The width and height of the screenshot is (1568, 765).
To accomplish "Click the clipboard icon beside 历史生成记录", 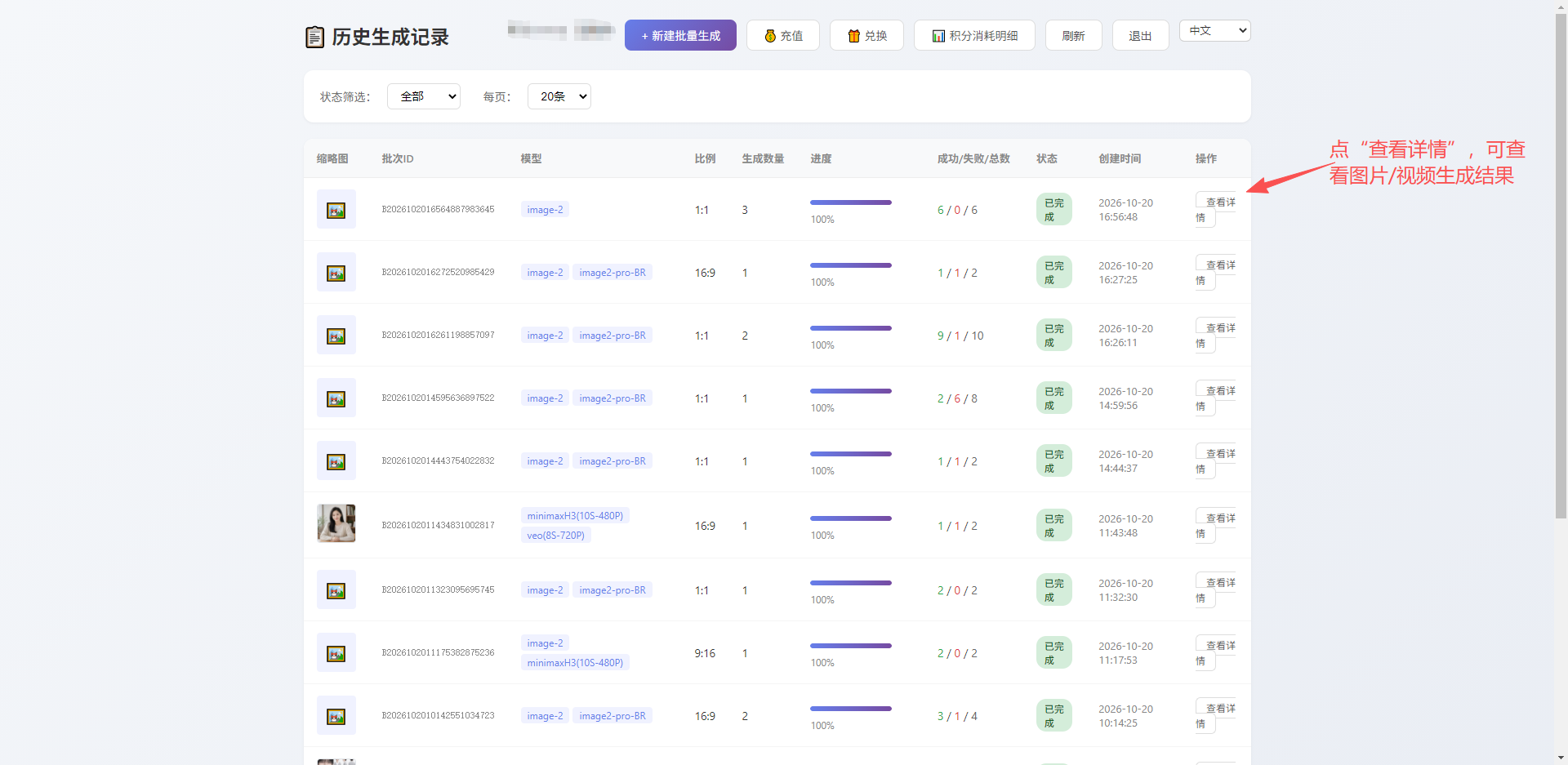I will [x=314, y=37].
